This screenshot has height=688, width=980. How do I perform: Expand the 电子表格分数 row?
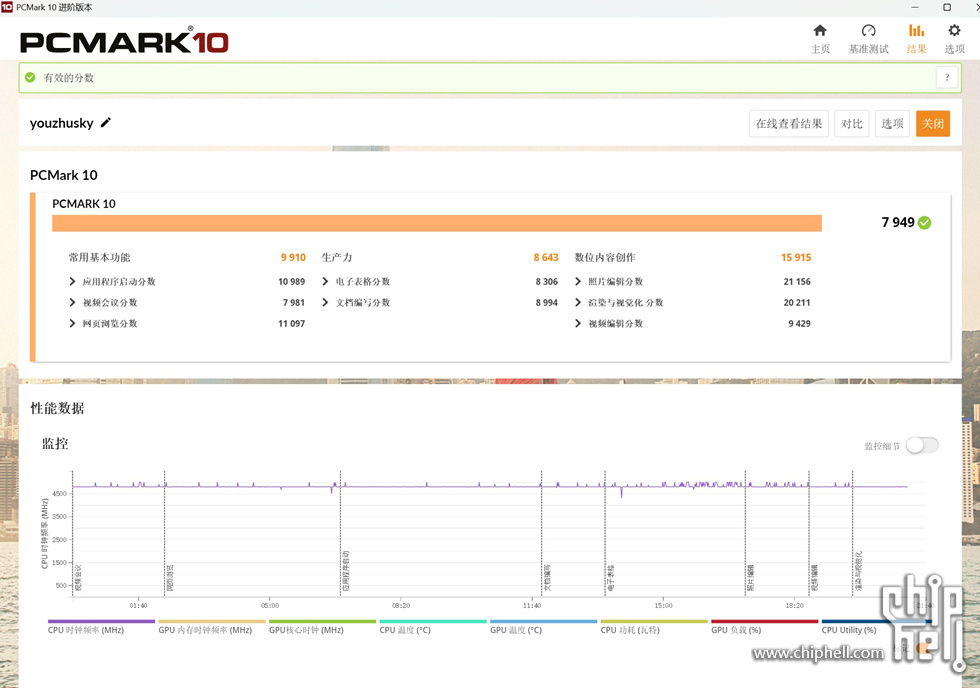(x=325, y=281)
